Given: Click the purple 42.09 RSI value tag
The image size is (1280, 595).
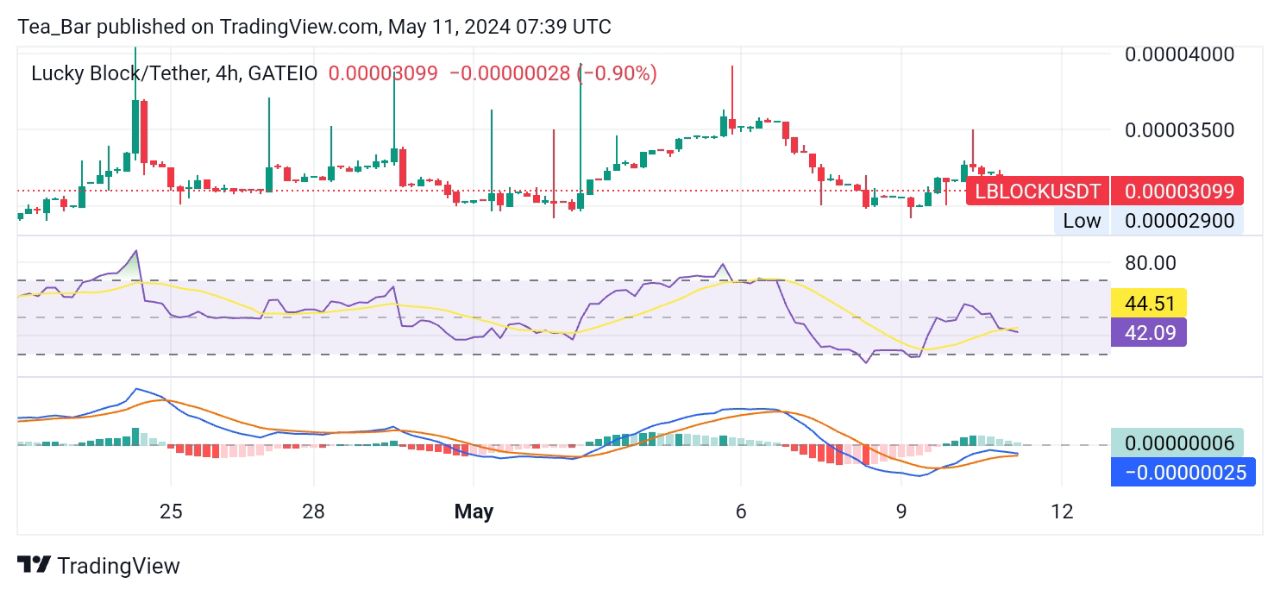Looking at the screenshot, I should tap(1149, 332).
